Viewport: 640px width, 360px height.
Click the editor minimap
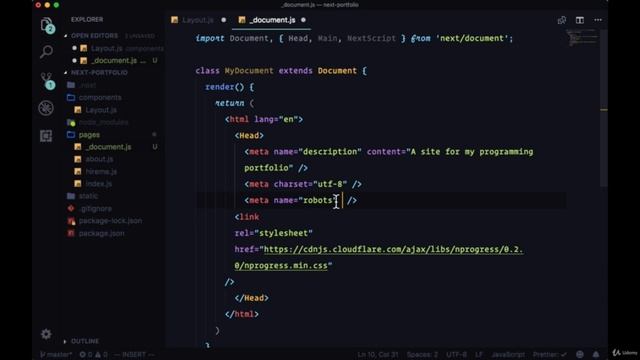[x=582, y=38]
